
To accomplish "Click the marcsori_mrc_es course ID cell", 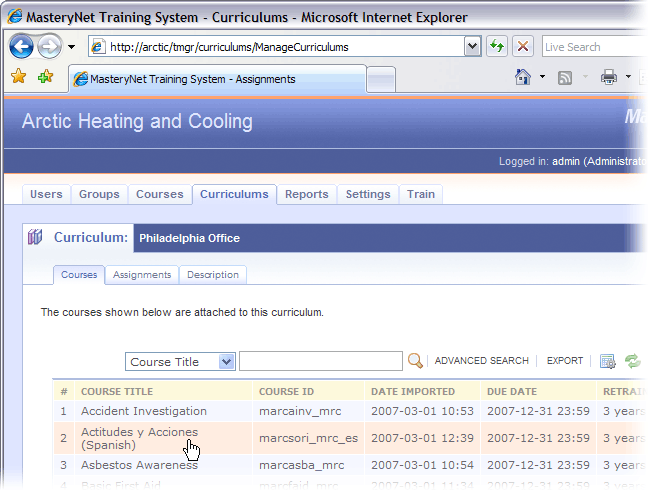I will (x=308, y=438).
